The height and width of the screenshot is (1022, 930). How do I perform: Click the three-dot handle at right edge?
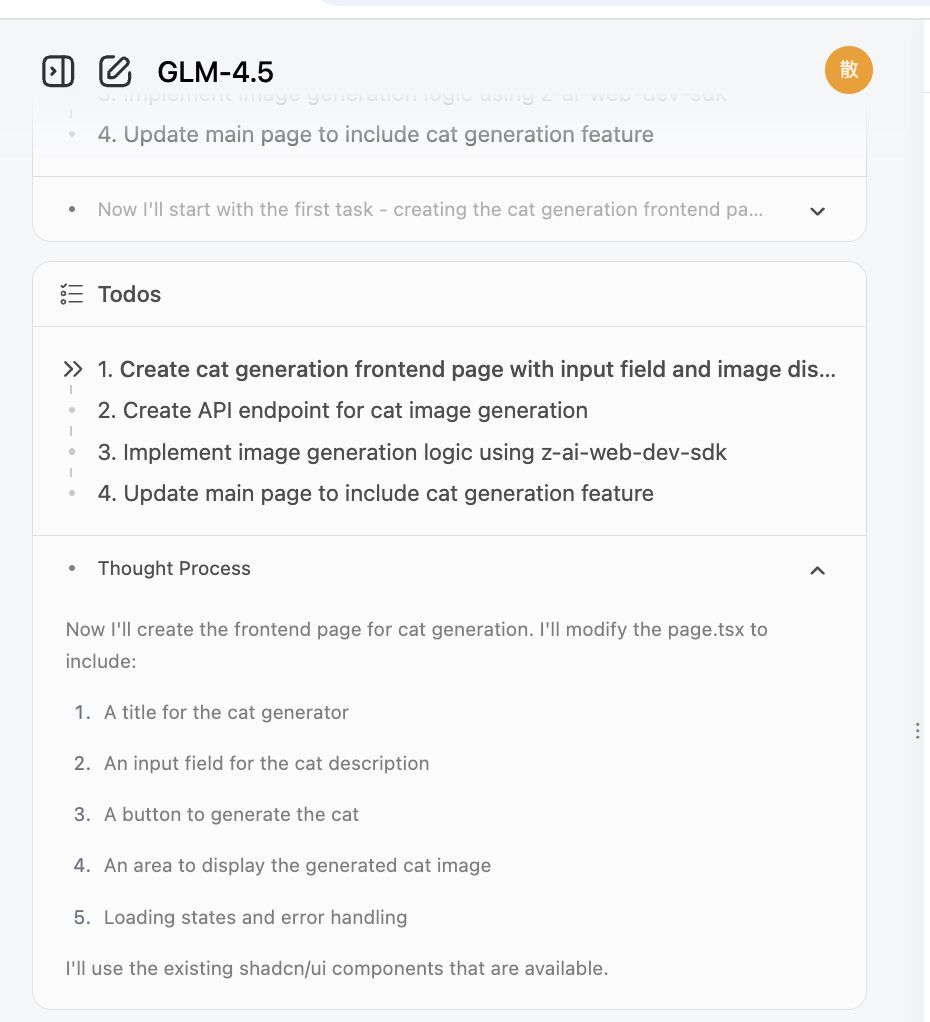coord(917,731)
